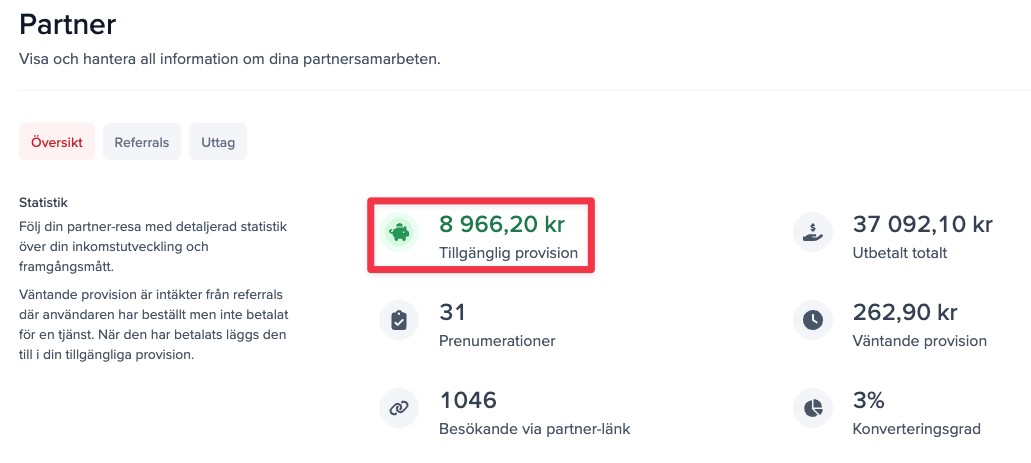
Task: Switch to the Referrals tab
Action: [x=142, y=142]
